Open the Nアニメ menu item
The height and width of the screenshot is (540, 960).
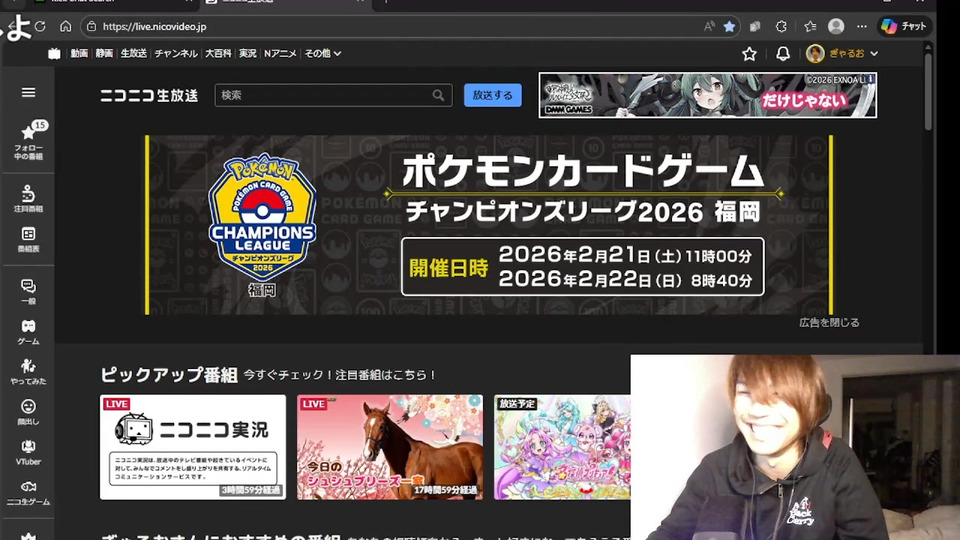280,53
